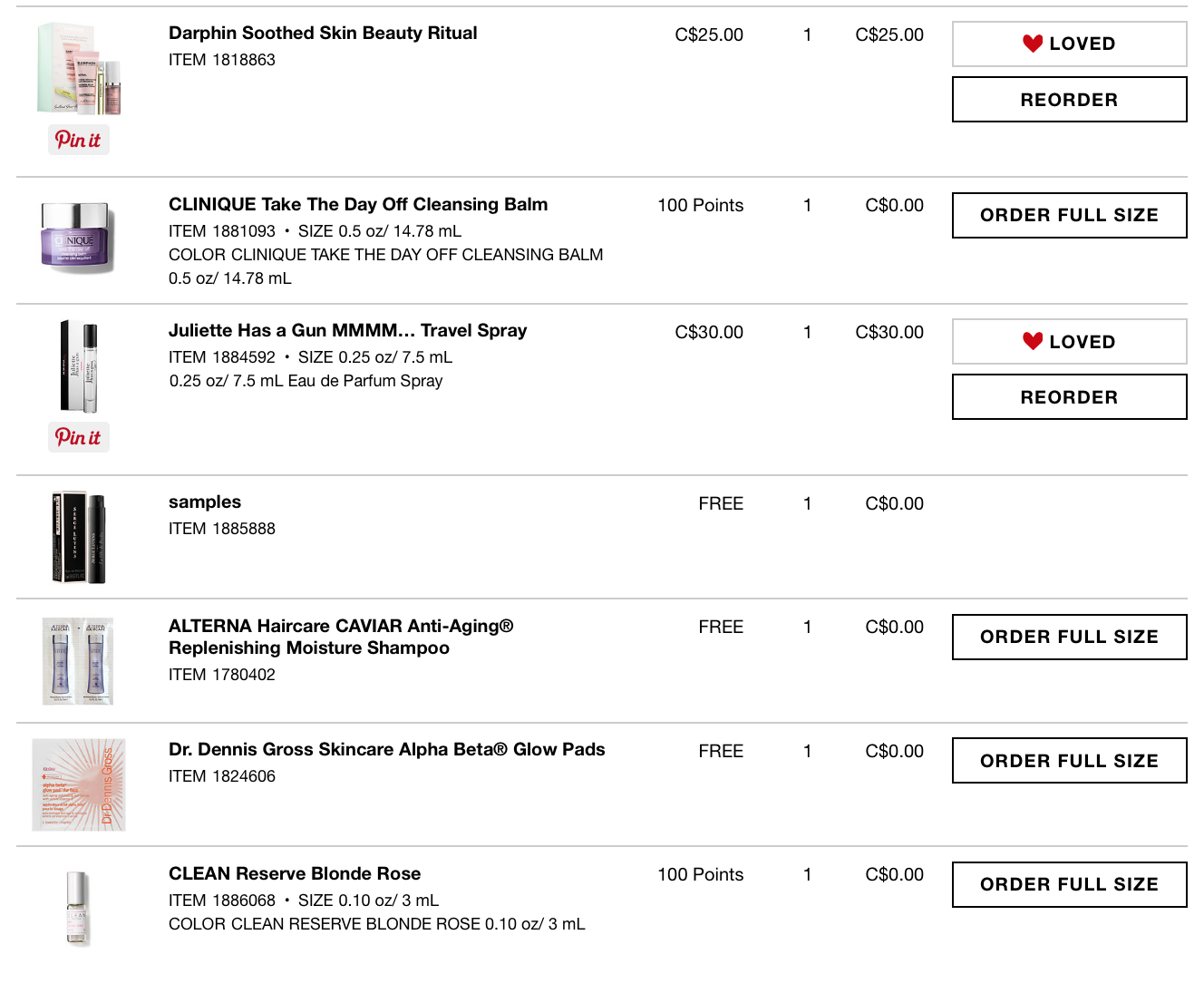Reorder the Juliette Has a Gun travel spray
Screen dimensions: 1204x1003
point(1069,397)
